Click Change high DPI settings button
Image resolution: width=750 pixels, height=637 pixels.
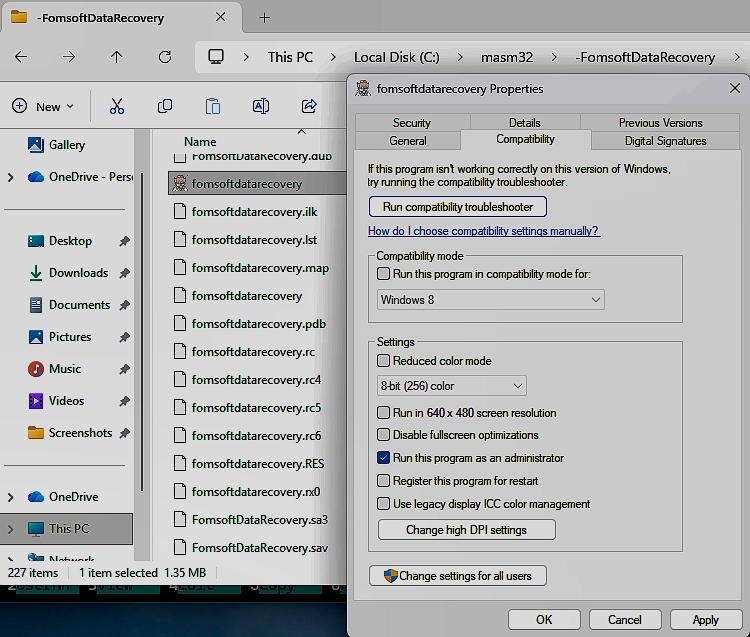coord(466,530)
